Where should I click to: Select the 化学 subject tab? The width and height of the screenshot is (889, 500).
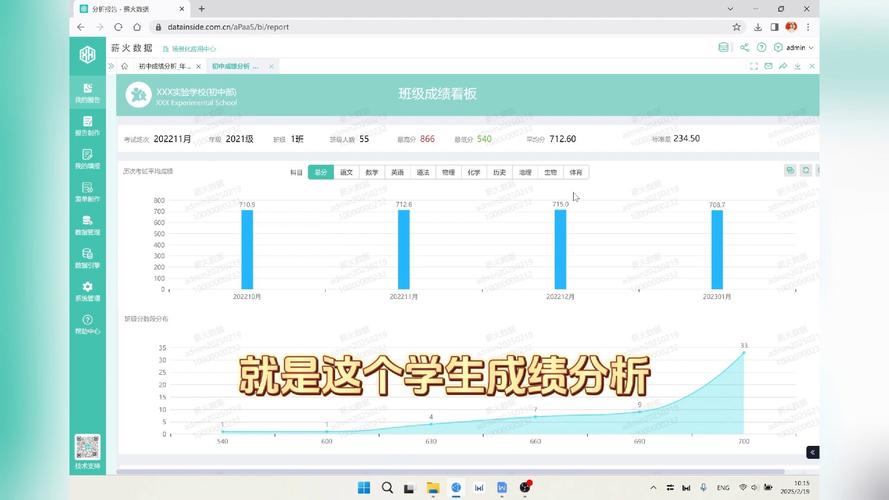click(x=474, y=172)
